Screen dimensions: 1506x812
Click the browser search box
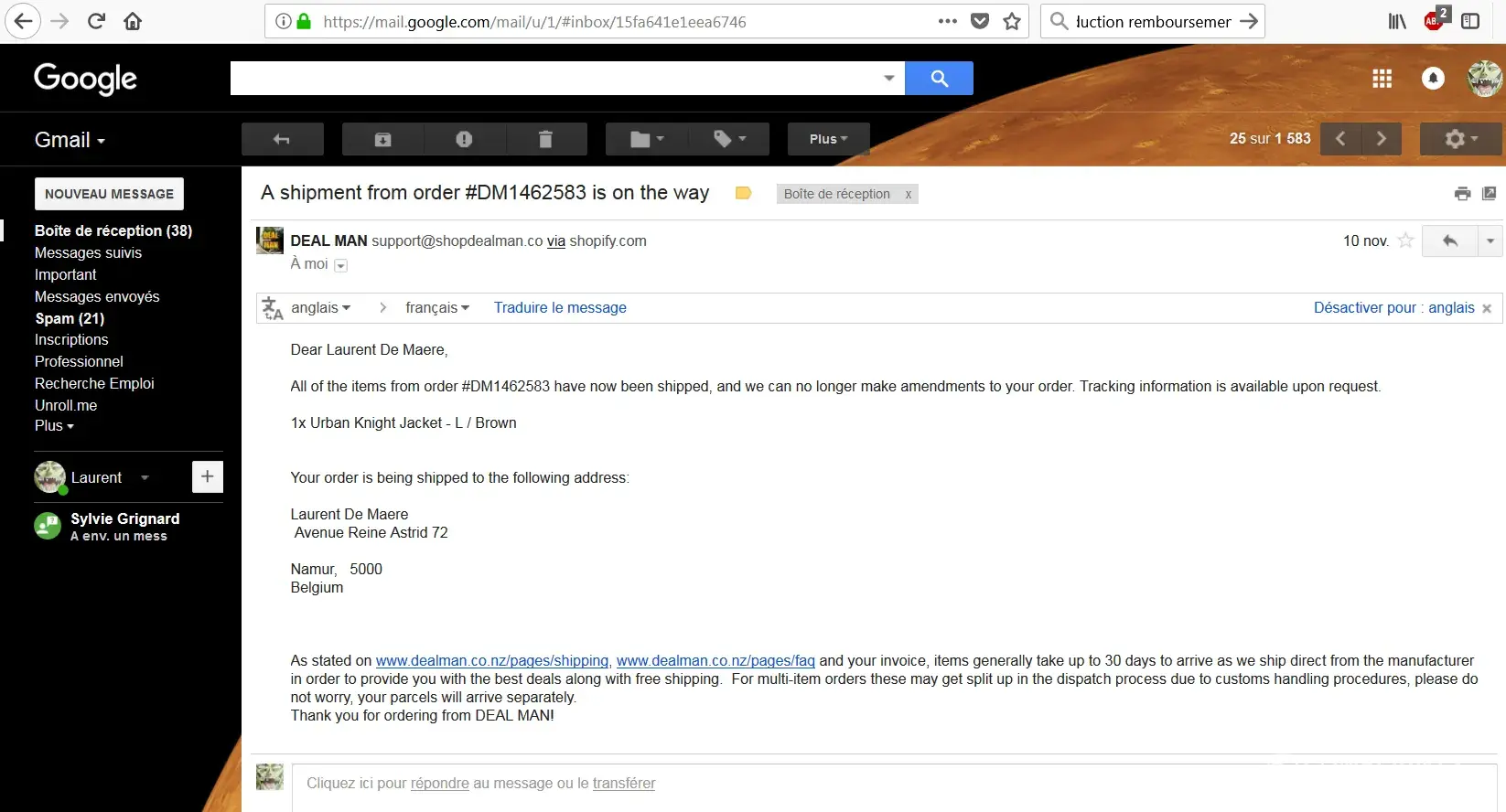pyautogui.click(x=1153, y=21)
